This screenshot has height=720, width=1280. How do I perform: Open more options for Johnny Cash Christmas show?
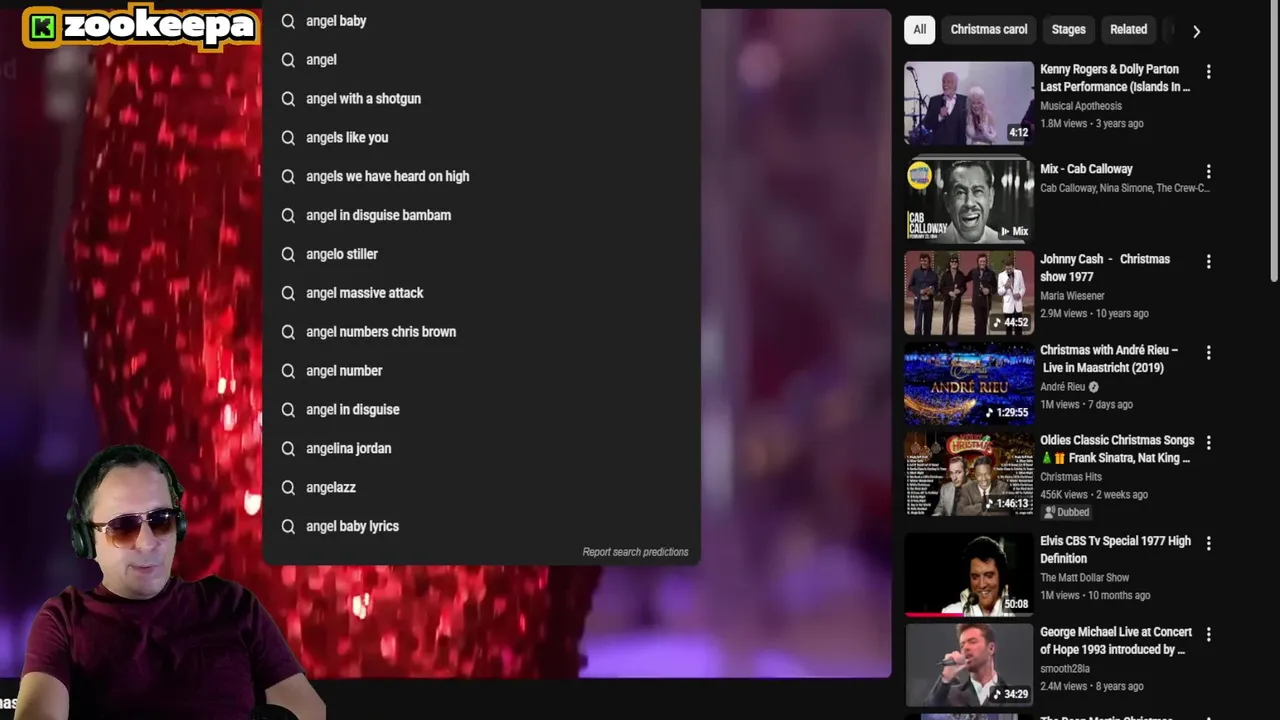[1208, 262]
